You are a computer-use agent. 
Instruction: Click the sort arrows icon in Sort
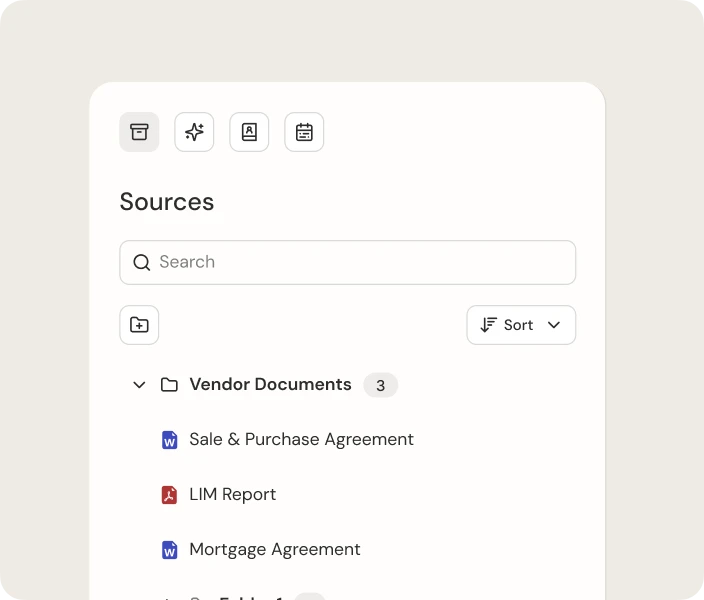488,325
